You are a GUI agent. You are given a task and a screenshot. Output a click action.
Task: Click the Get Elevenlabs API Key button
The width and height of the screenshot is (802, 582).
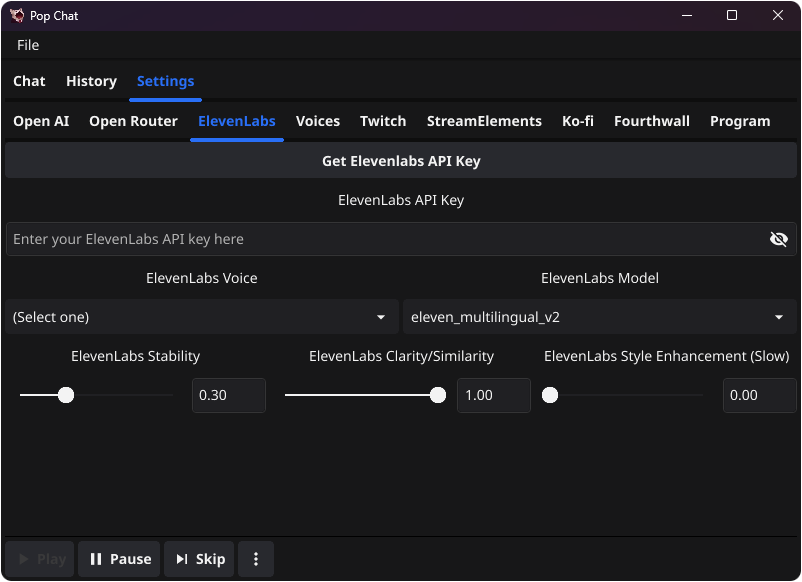[401, 160]
